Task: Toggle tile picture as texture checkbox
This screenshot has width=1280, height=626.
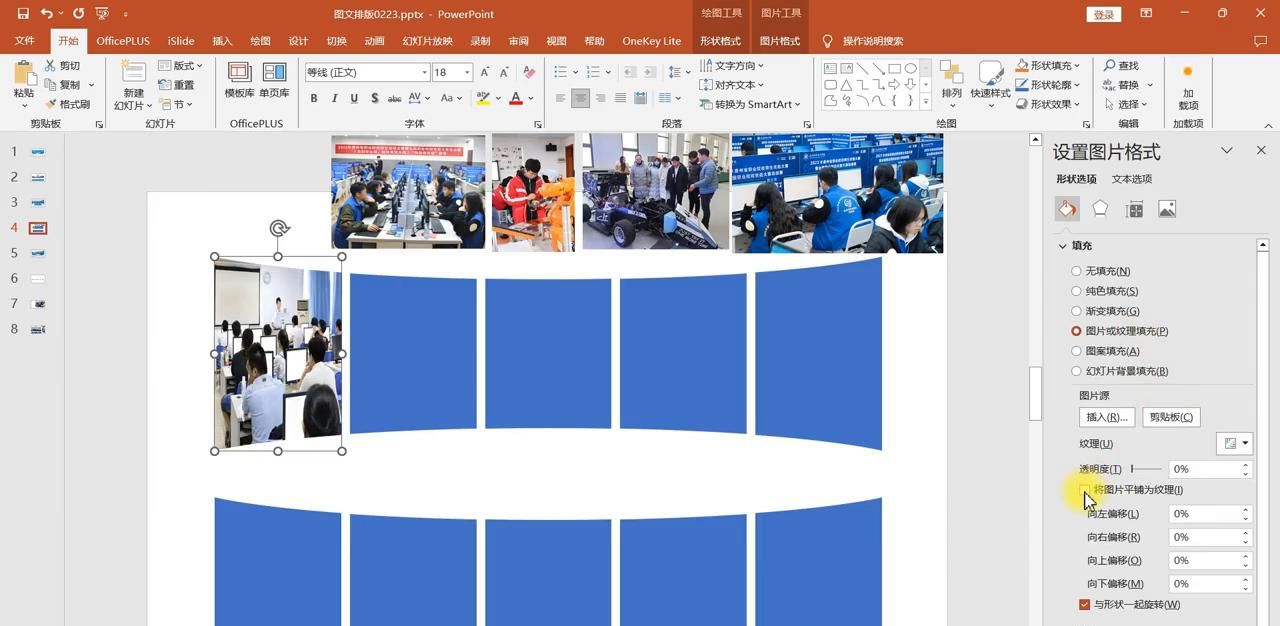Action: (x=1085, y=490)
